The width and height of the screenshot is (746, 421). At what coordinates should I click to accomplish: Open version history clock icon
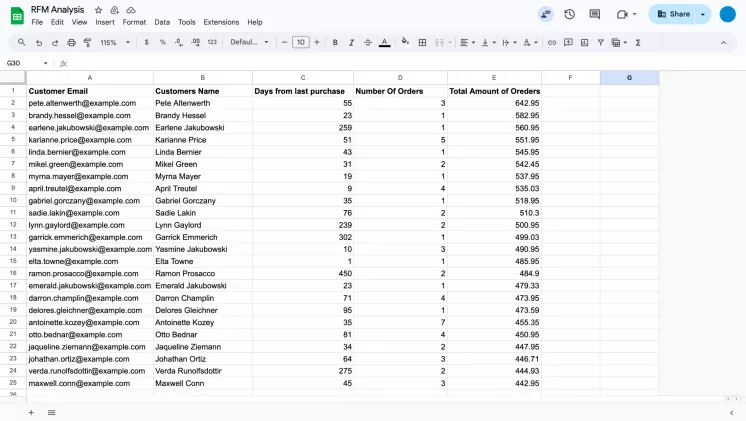[569, 14]
